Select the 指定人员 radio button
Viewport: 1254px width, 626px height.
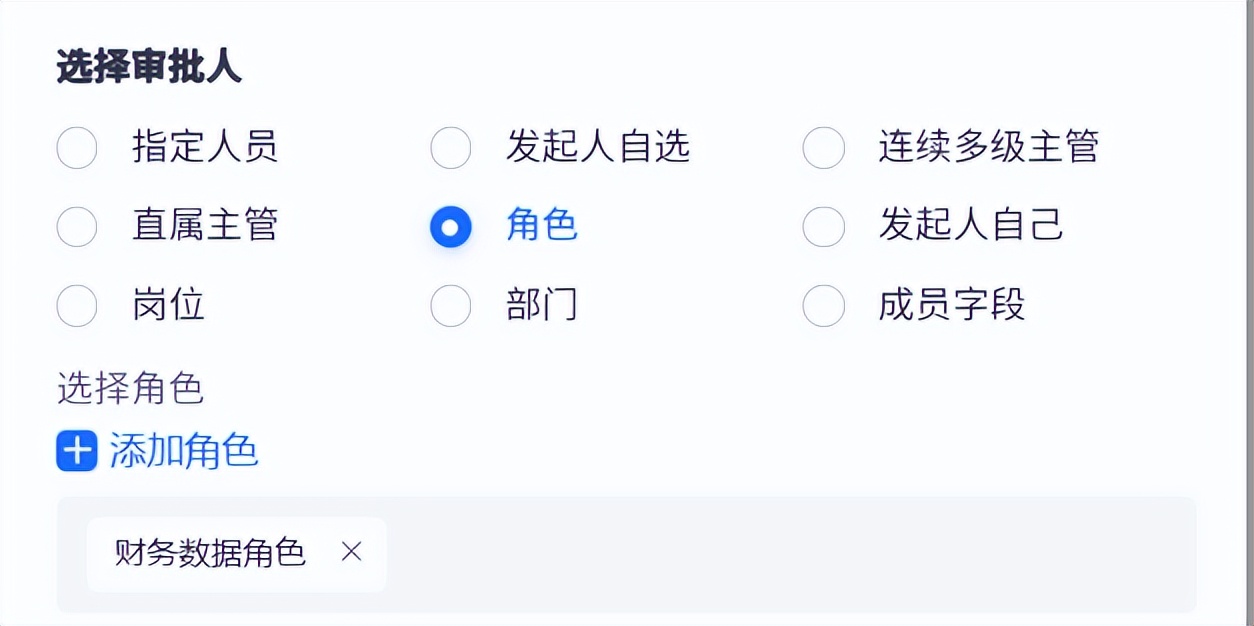(77, 147)
